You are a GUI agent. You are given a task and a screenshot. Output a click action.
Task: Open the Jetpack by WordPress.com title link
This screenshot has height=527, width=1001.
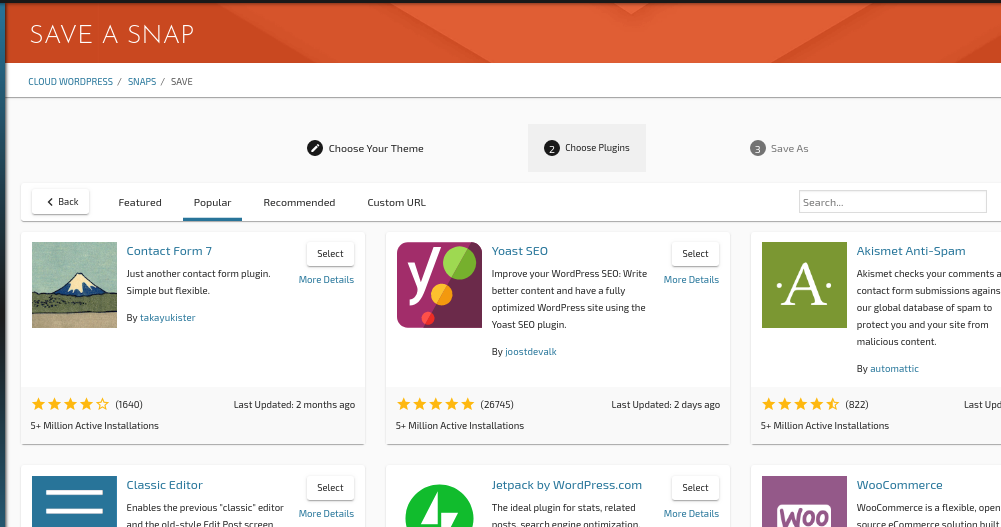click(567, 485)
